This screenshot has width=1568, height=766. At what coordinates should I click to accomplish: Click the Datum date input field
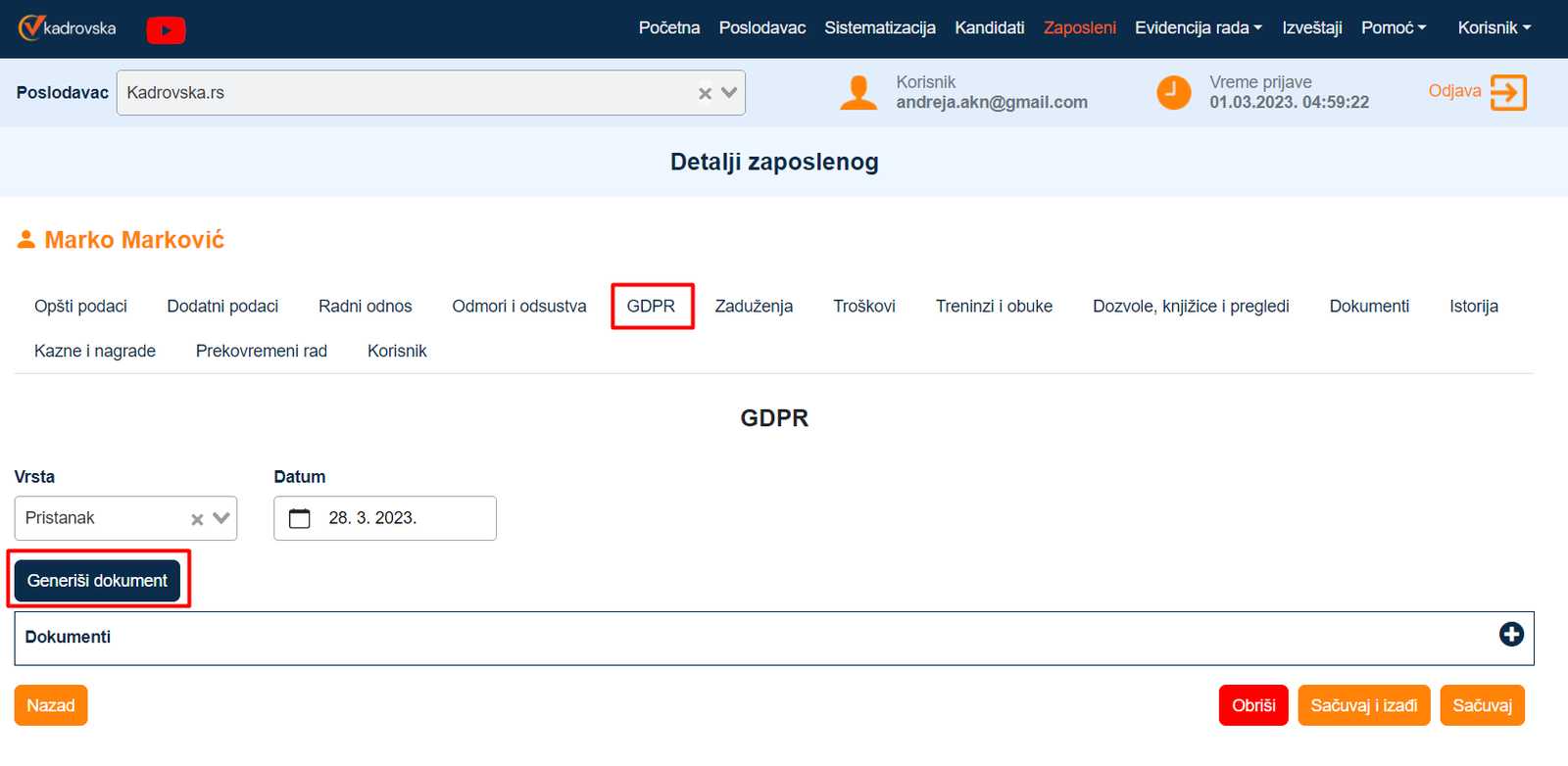coord(402,518)
